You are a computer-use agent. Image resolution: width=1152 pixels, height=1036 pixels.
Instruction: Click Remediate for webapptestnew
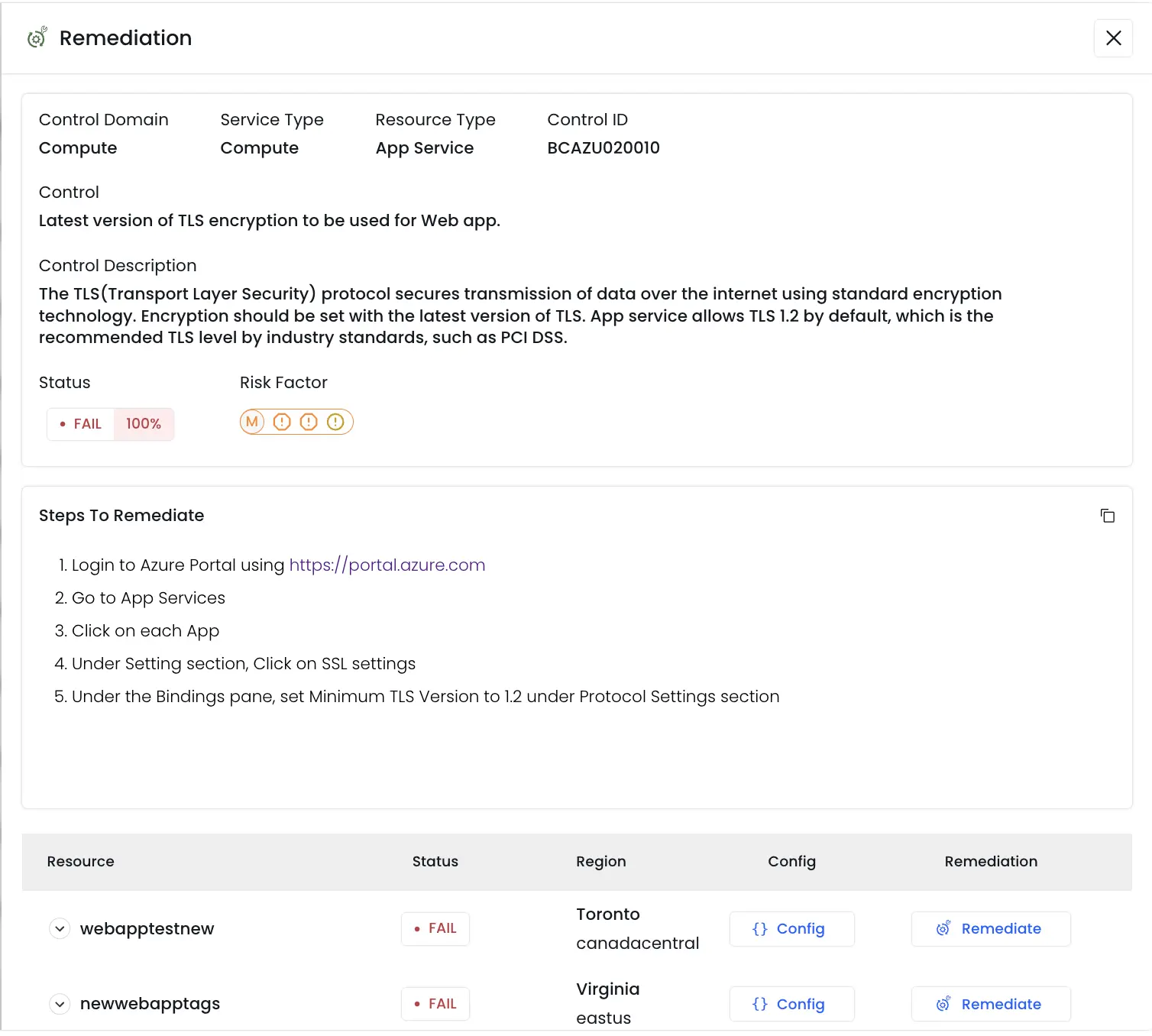(991, 928)
